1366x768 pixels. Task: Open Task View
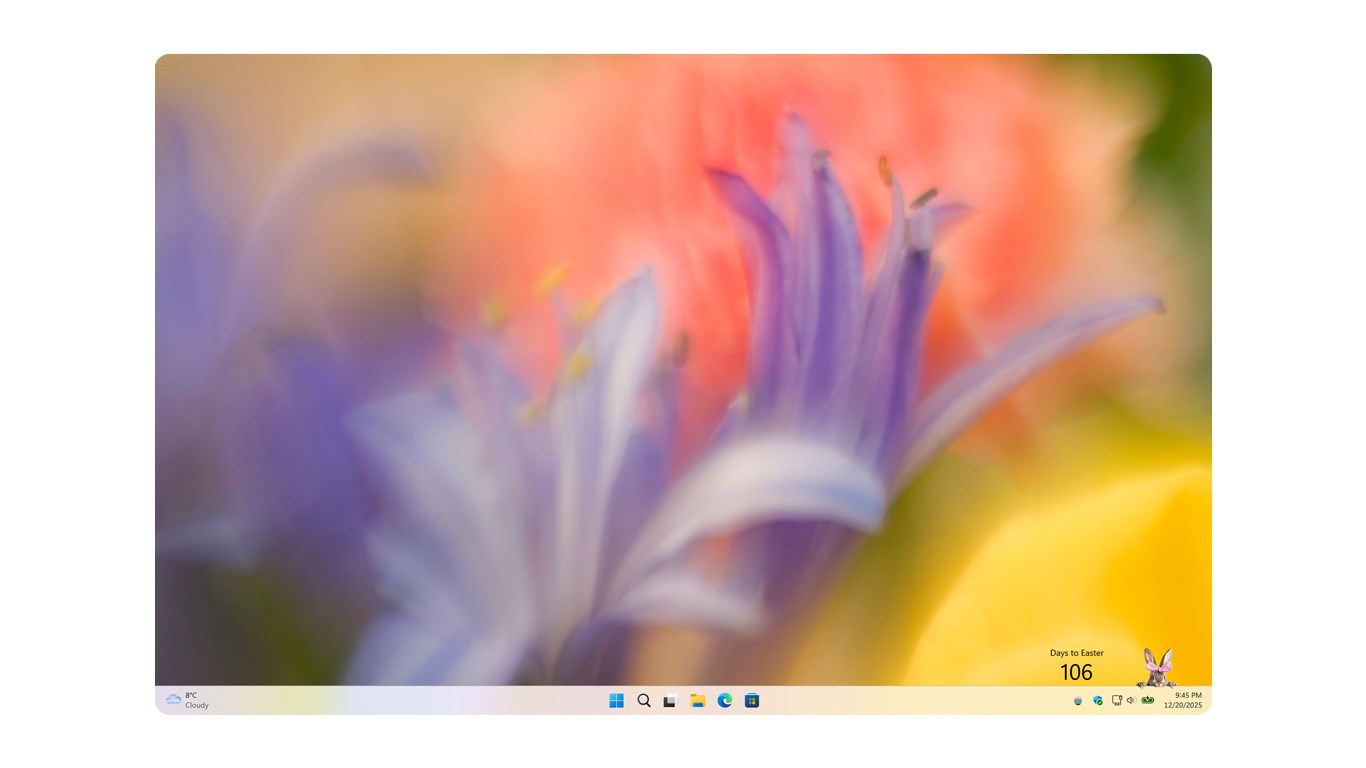[x=669, y=700]
